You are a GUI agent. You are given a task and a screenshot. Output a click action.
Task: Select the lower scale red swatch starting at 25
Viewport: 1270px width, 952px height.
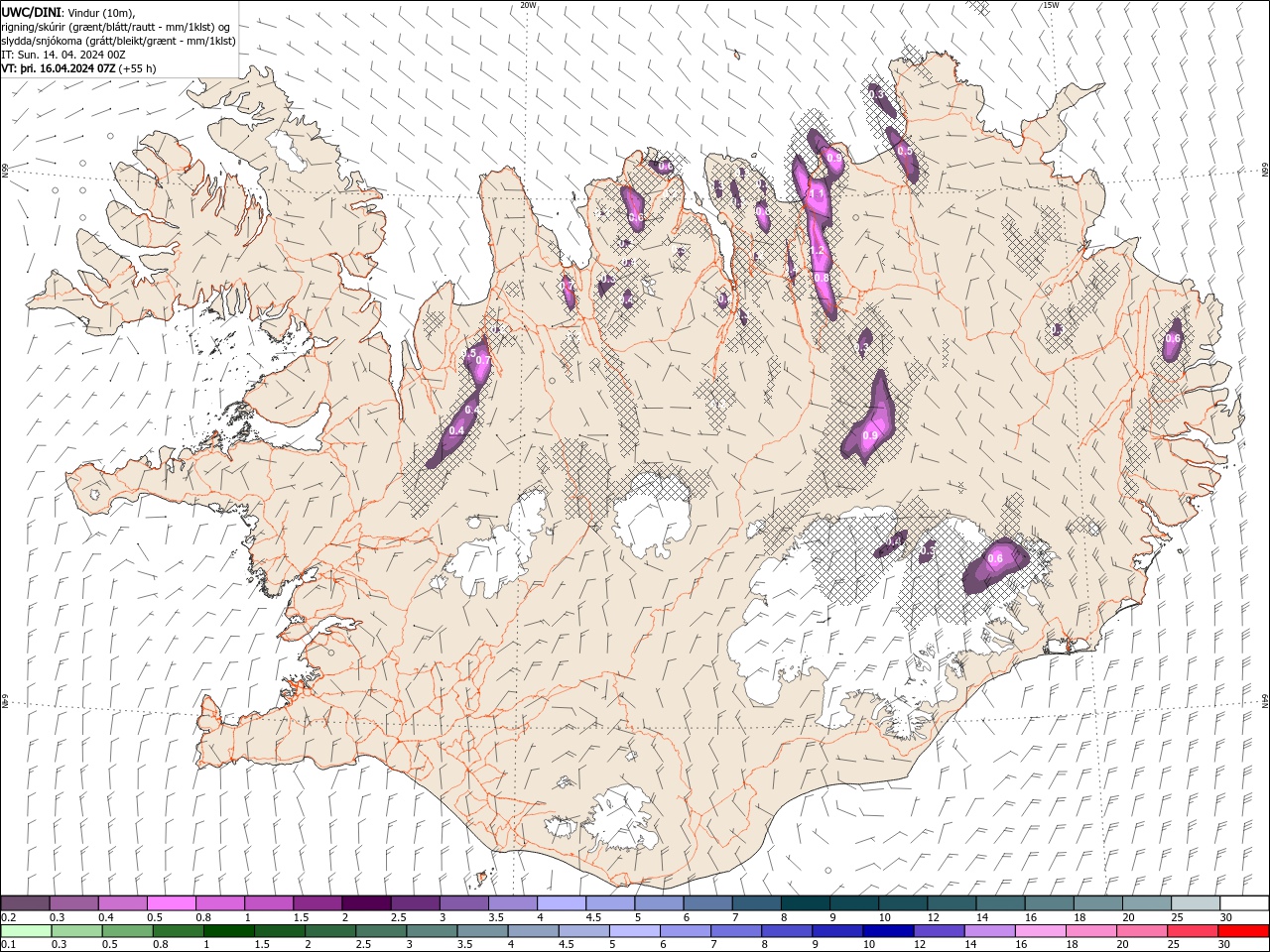[x=1192, y=931]
